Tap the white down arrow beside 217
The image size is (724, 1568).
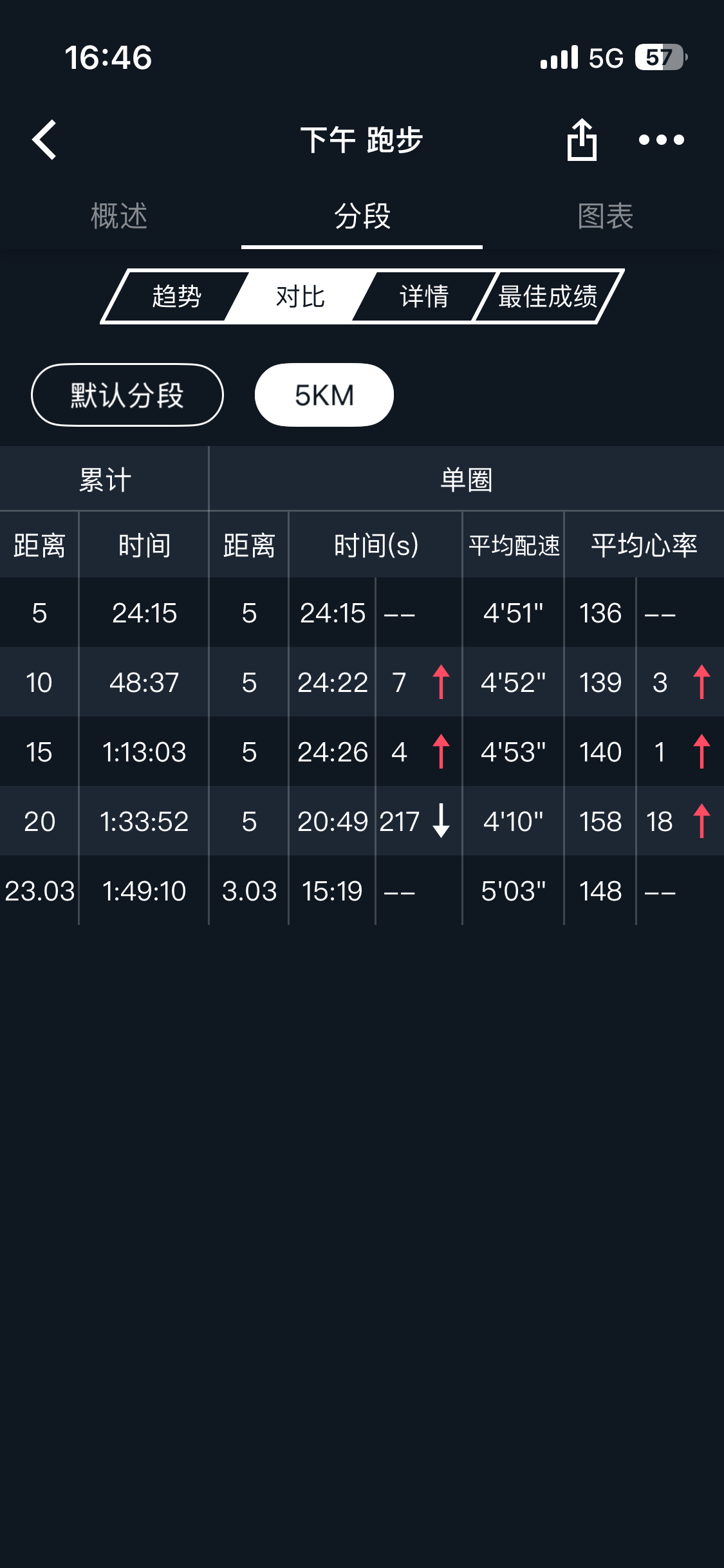pyautogui.click(x=441, y=821)
